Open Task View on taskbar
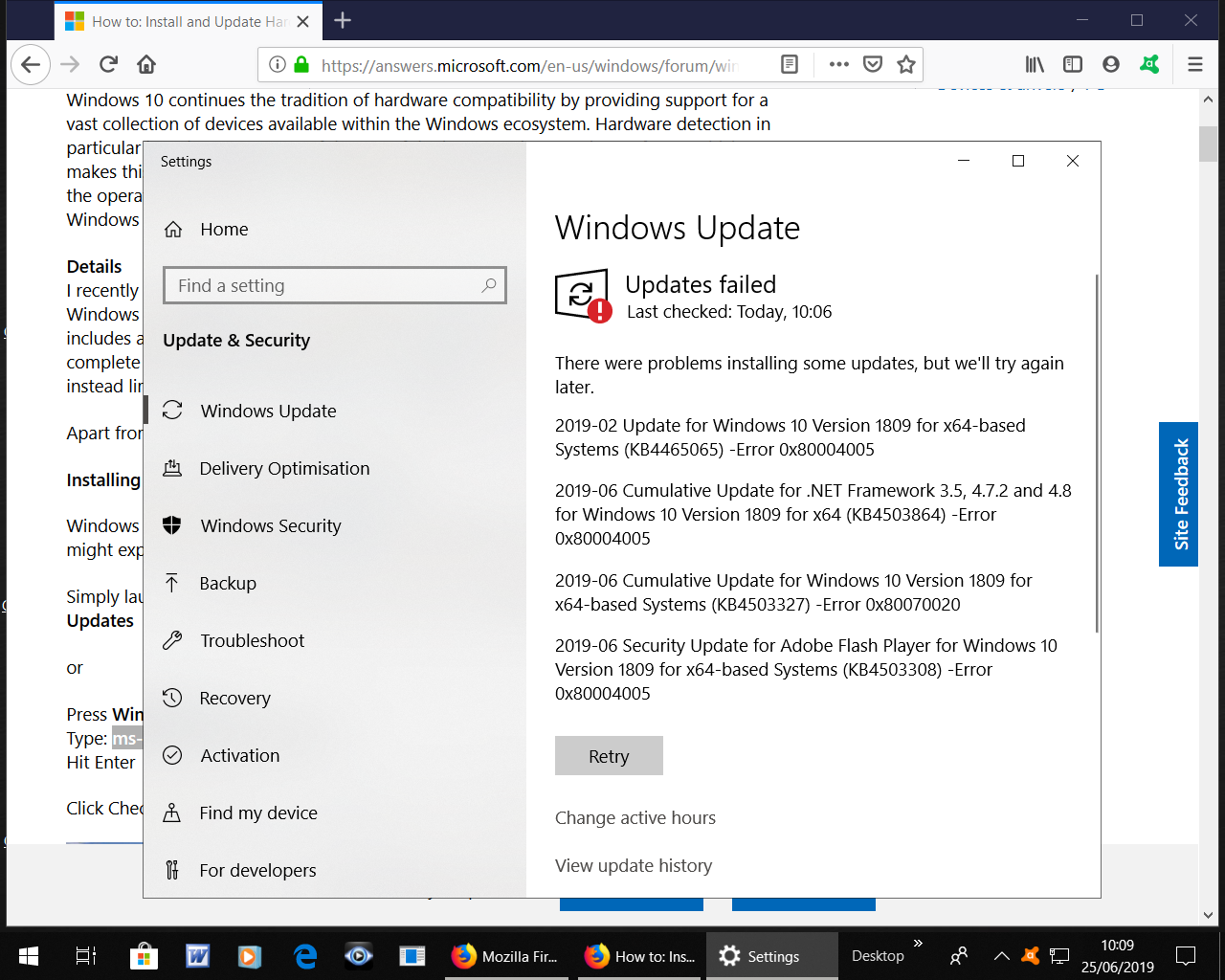The height and width of the screenshot is (980, 1225). (x=86, y=956)
